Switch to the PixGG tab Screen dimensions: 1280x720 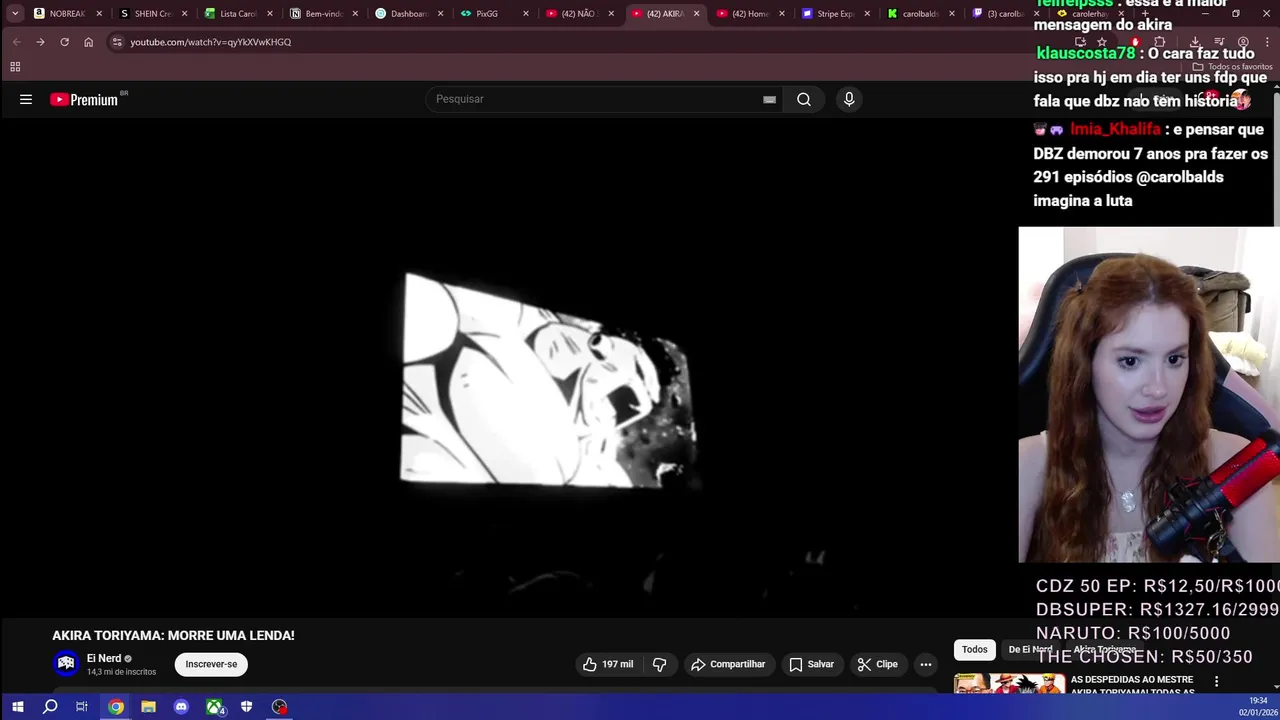(x=493, y=14)
